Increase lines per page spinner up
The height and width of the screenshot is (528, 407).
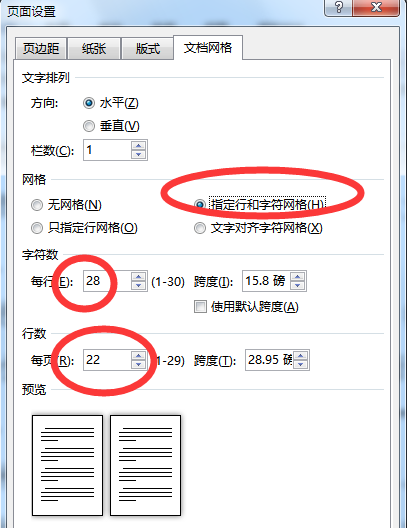pos(138,356)
